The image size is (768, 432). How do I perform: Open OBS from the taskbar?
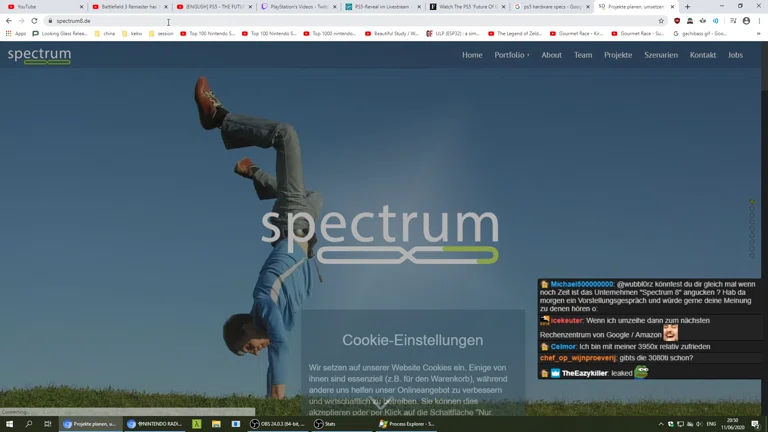click(x=276, y=424)
